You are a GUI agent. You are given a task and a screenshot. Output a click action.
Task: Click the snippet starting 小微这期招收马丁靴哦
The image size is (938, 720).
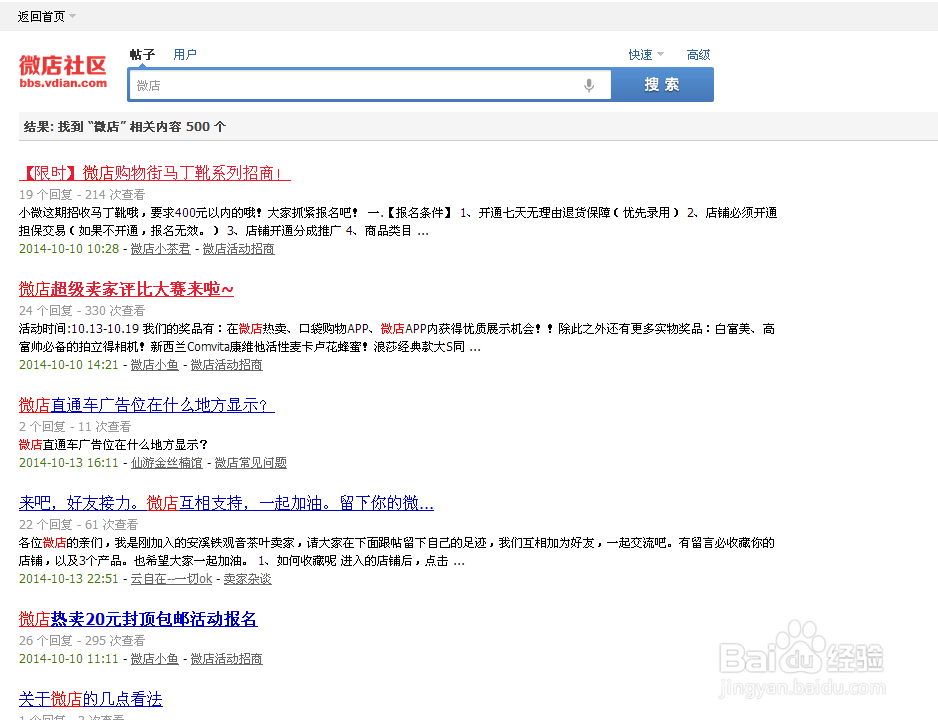click(x=398, y=222)
